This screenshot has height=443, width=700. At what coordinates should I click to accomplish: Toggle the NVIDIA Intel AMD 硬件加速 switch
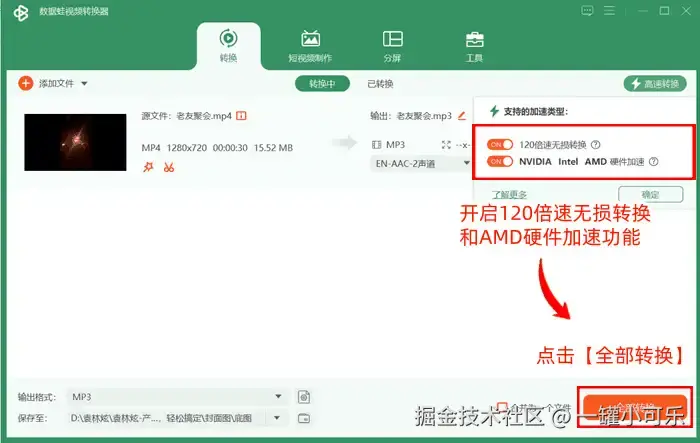tap(500, 161)
